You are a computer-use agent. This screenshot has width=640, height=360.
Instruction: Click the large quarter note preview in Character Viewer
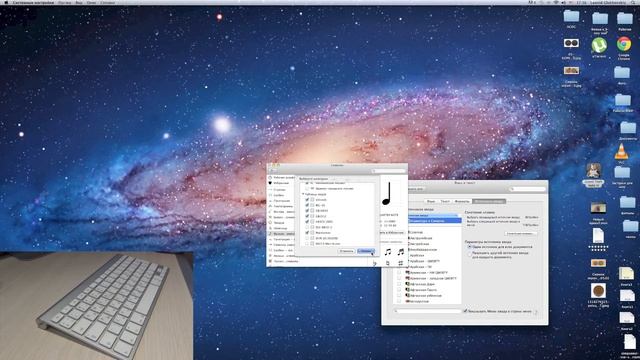click(x=387, y=193)
